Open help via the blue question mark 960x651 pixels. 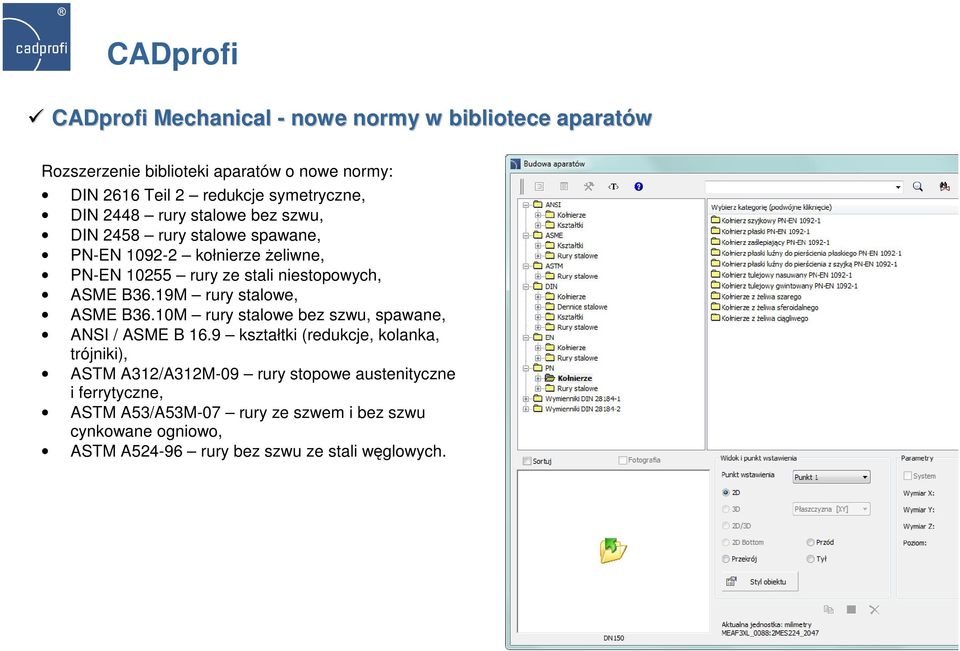click(639, 187)
